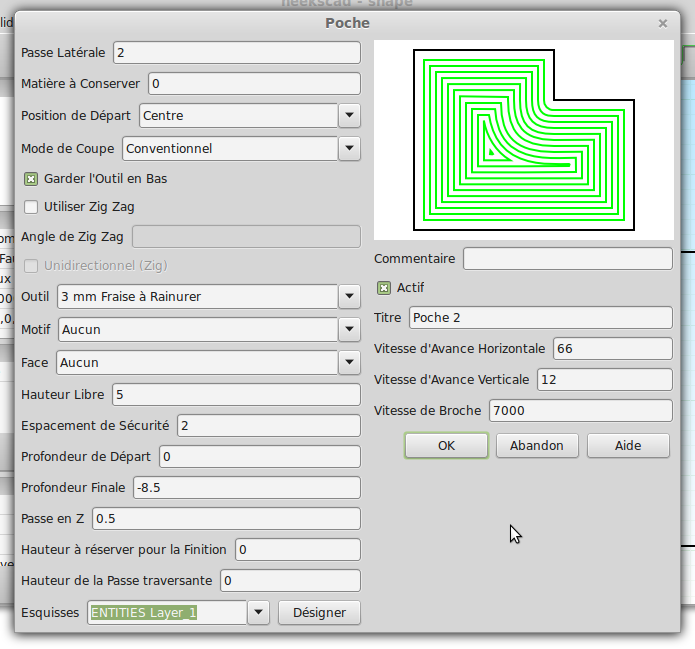Expand the Esquisses dropdown arrow
Image resolution: width=695 pixels, height=649 pixels.
(x=258, y=612)
